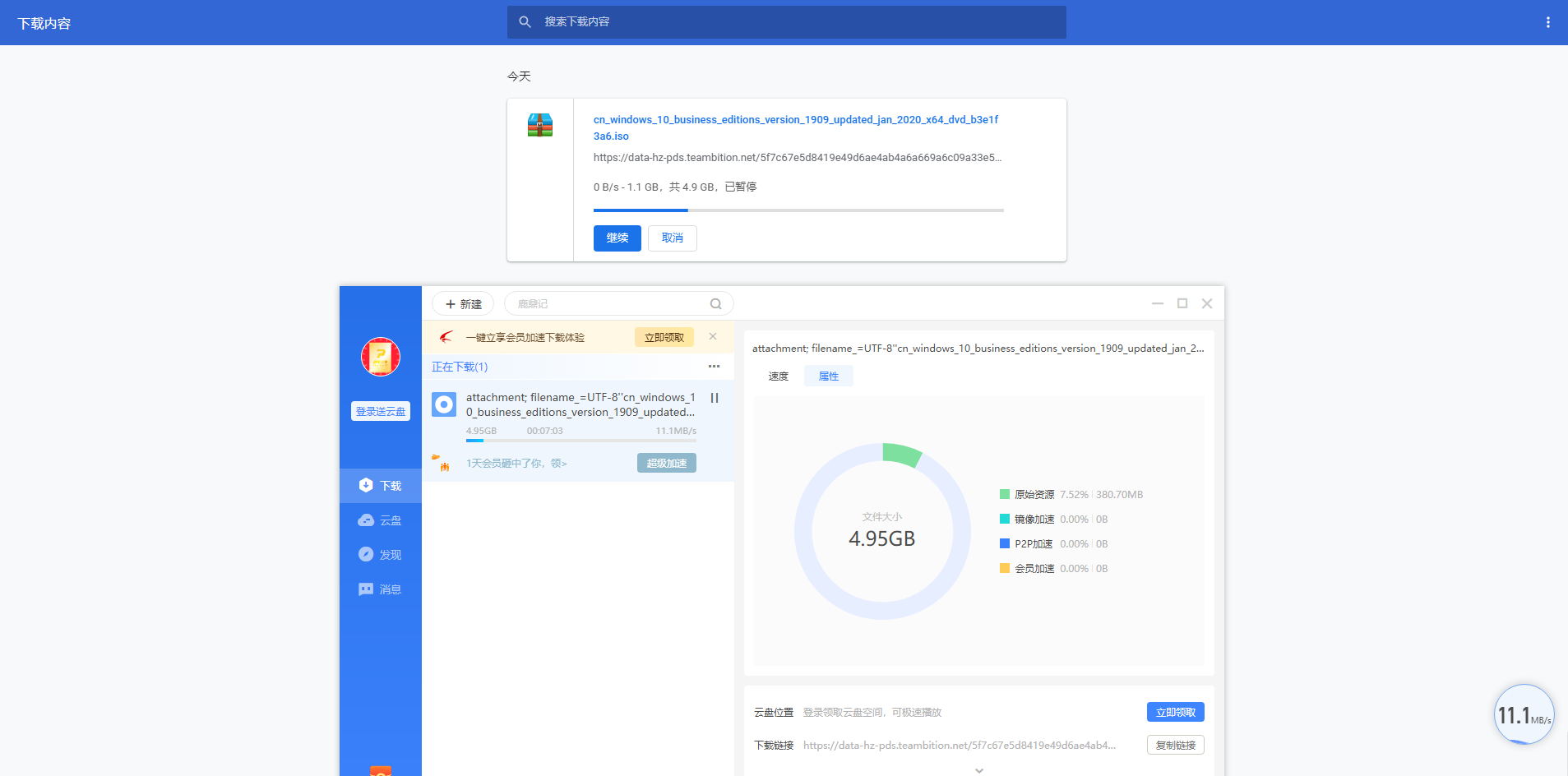Click the Xunlei task progress bar

(x=581, y=441)
